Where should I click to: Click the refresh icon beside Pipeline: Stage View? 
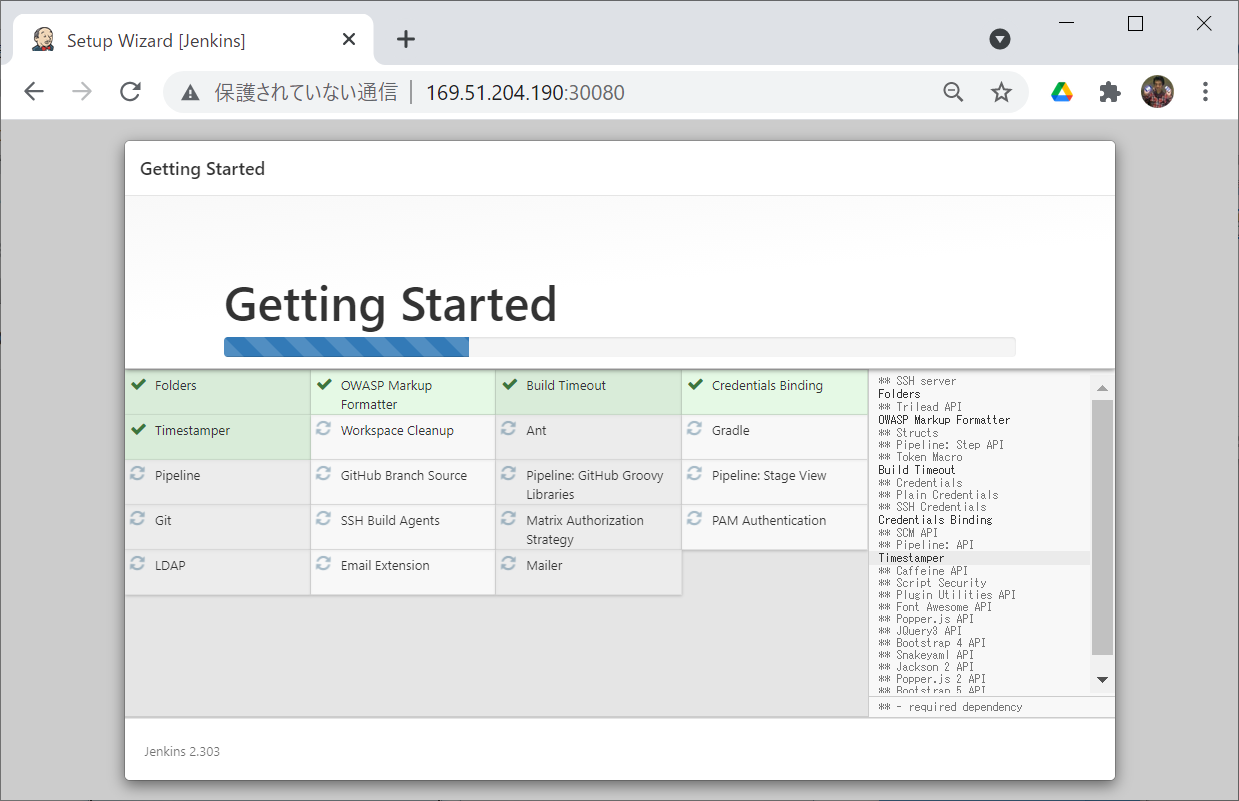(x=695, y=474)
